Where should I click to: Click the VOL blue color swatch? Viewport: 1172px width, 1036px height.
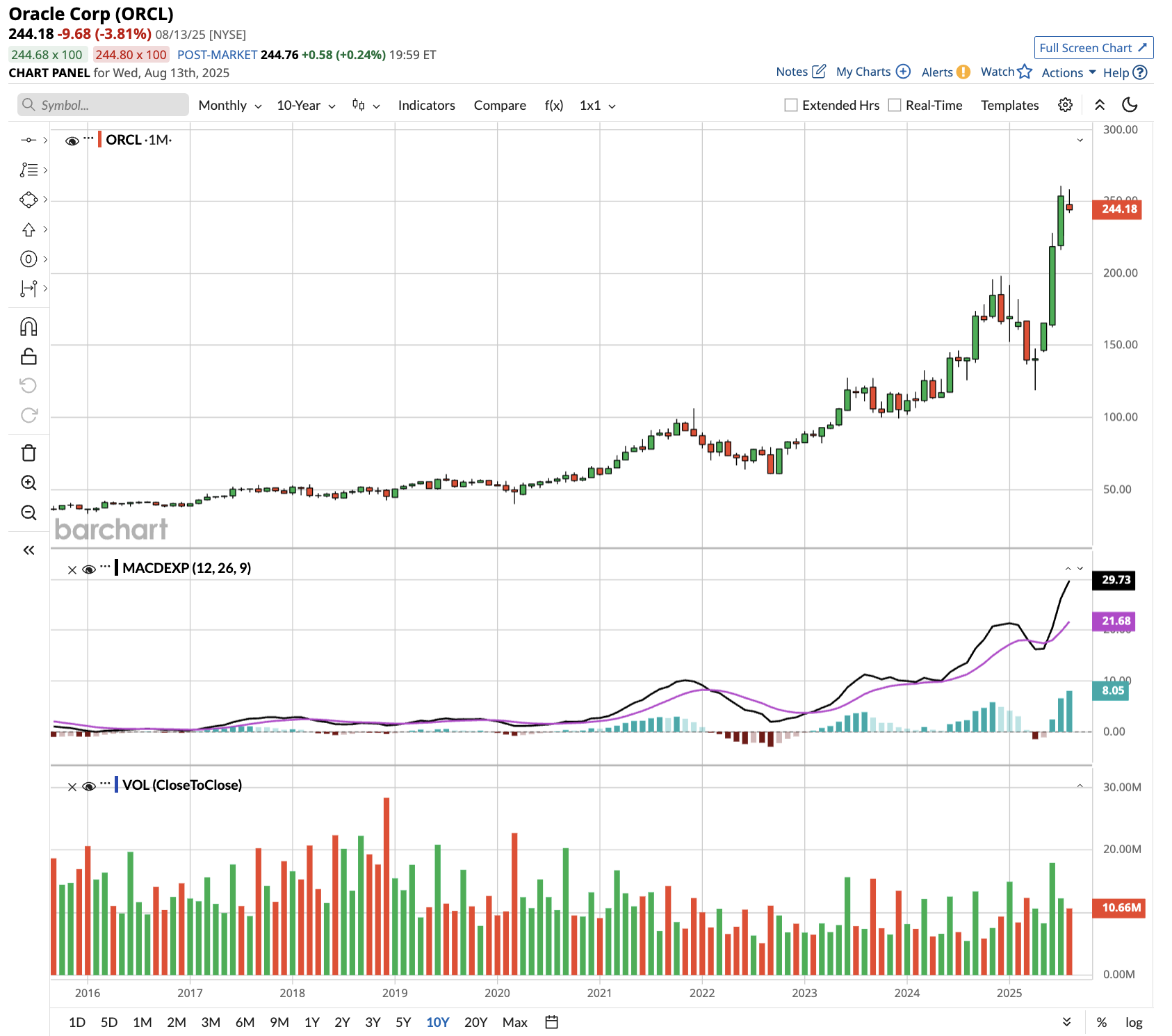point(116,784)
